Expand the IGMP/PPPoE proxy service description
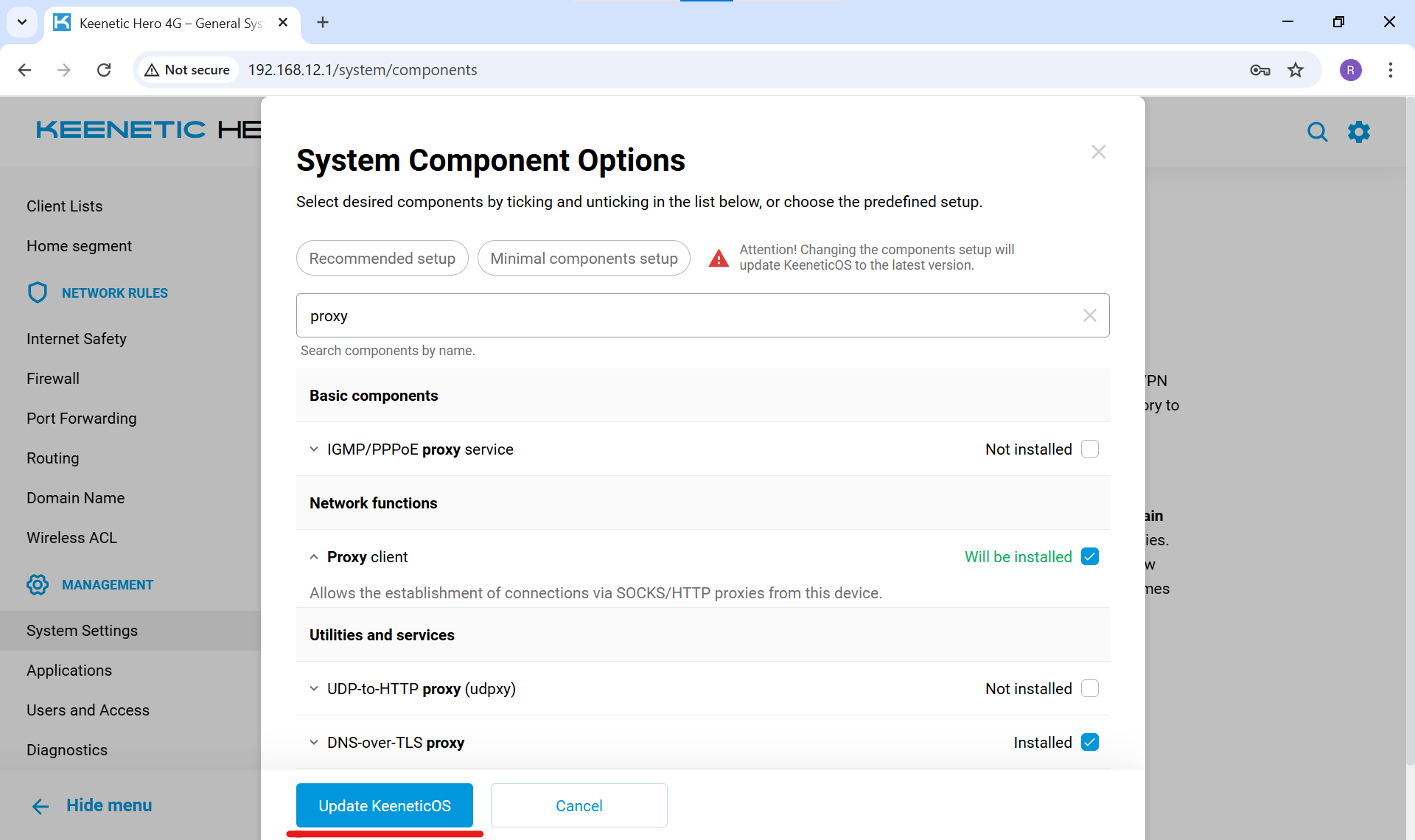The height and width of the screenshot is (840, 1415). (x=314, y=449)
